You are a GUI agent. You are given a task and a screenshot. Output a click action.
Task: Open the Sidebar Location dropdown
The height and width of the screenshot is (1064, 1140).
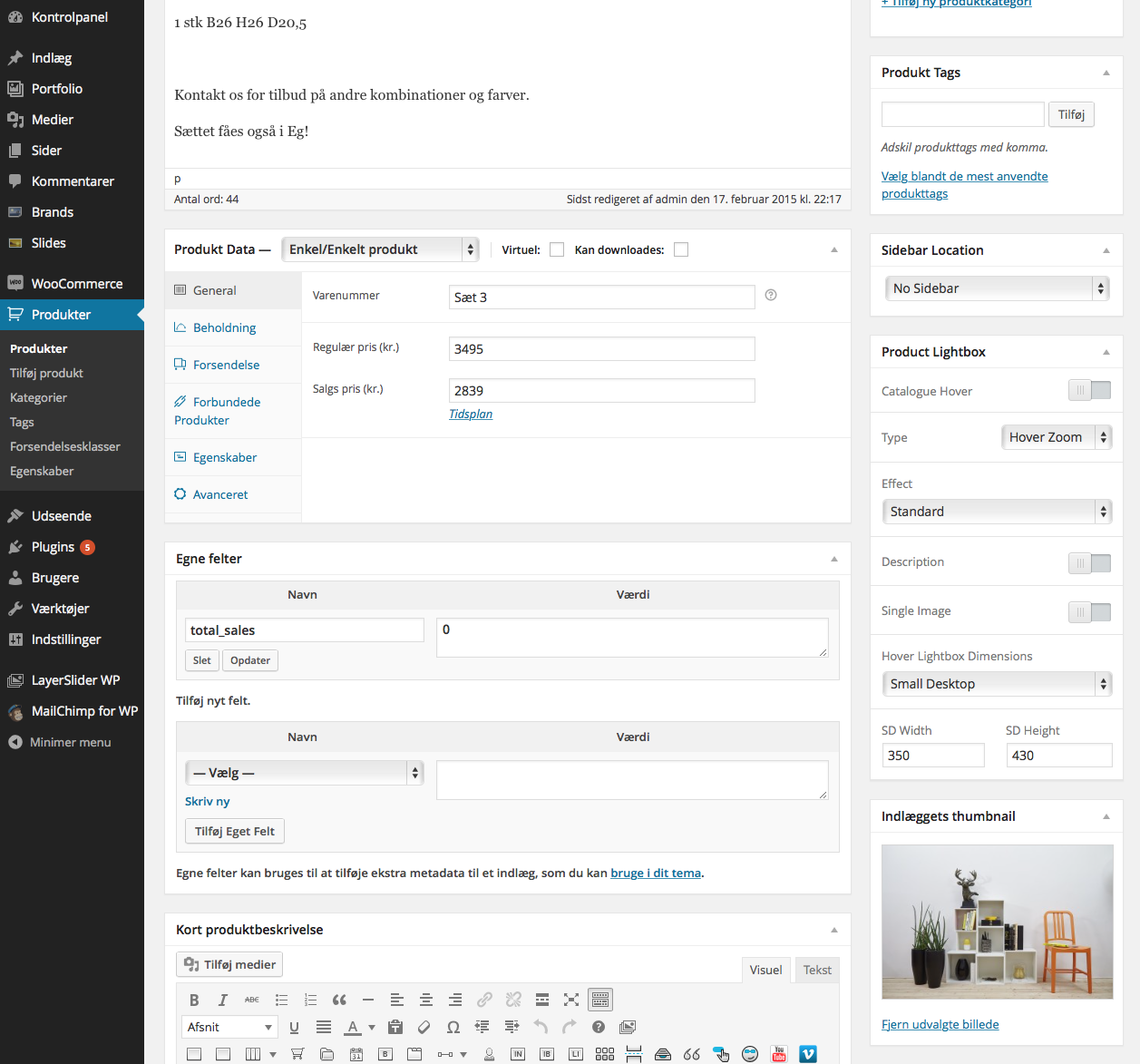pos(997,288)
